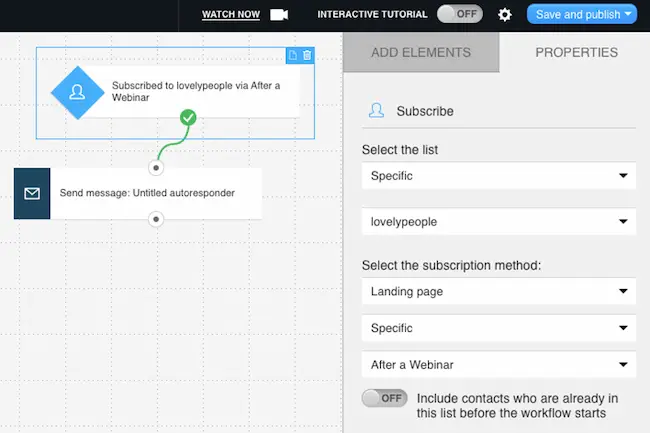Viewport: 650px width, 433px height.
Task: Open settings via the gear icon
Action: coord(504,15)
